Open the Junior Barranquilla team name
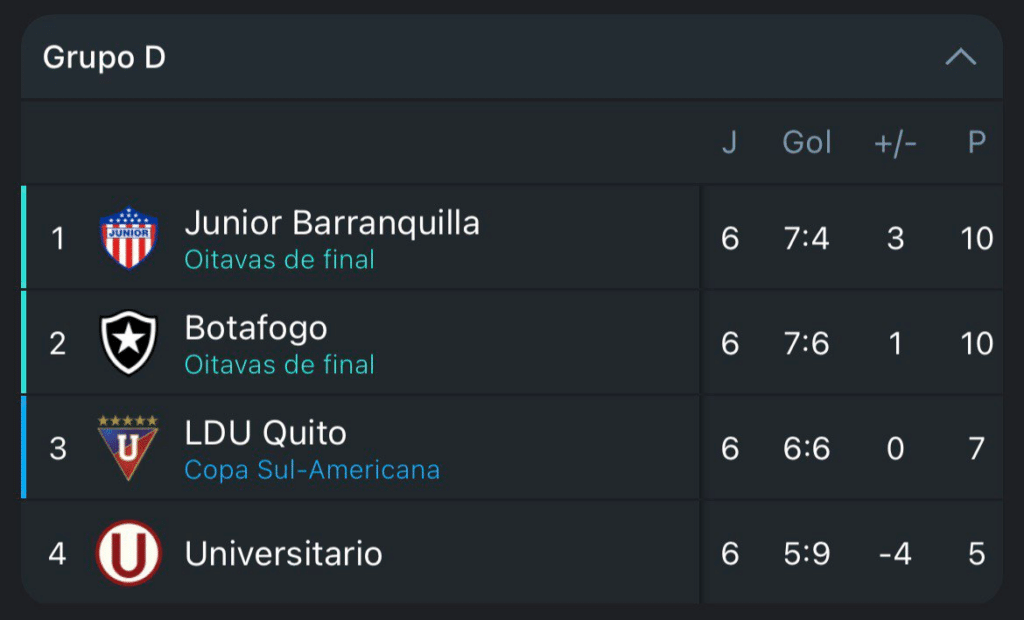This screenshot has height=620, width=1024. (x=332, y=223)
